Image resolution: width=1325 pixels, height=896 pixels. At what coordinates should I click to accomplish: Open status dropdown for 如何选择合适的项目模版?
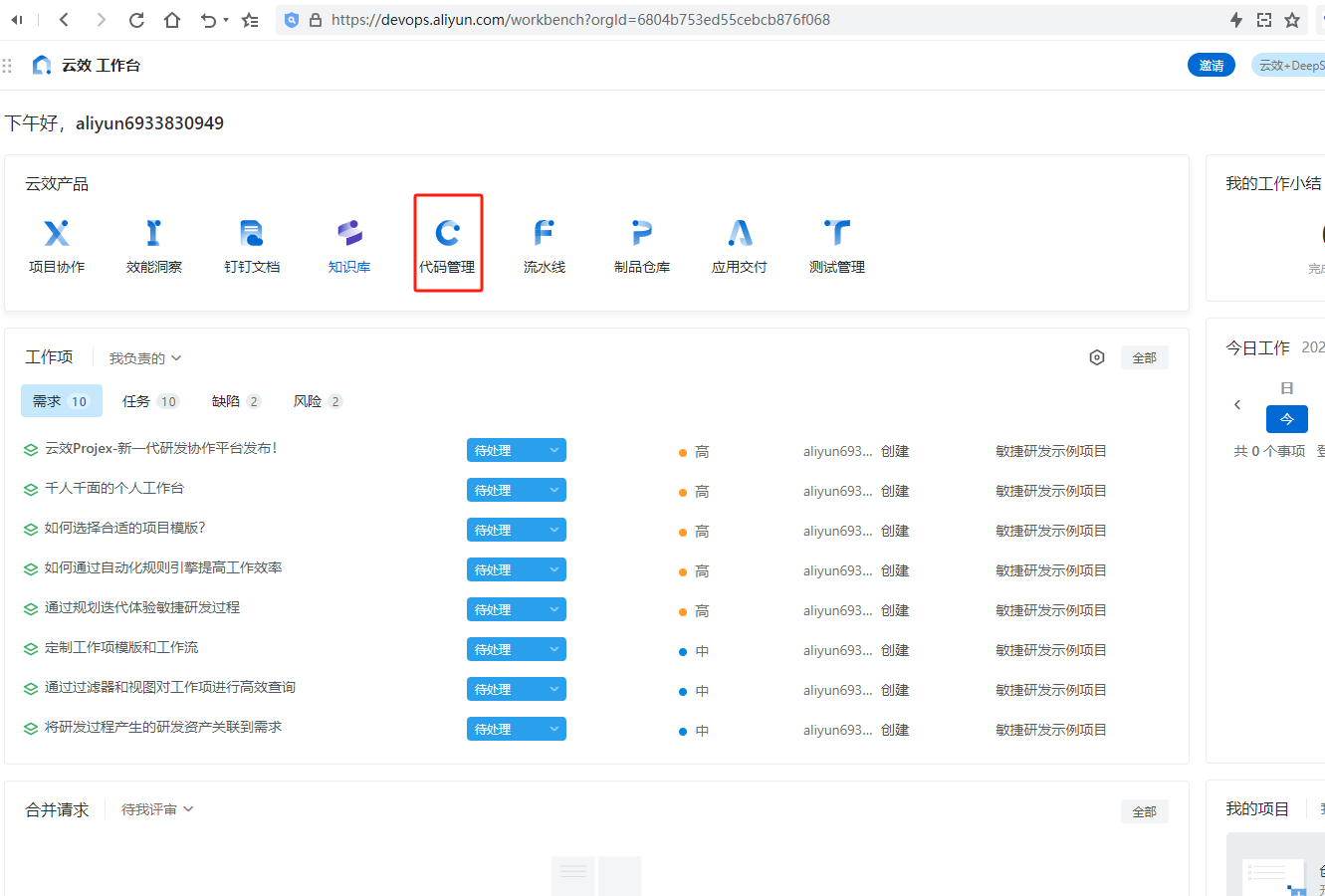point(516,530)
